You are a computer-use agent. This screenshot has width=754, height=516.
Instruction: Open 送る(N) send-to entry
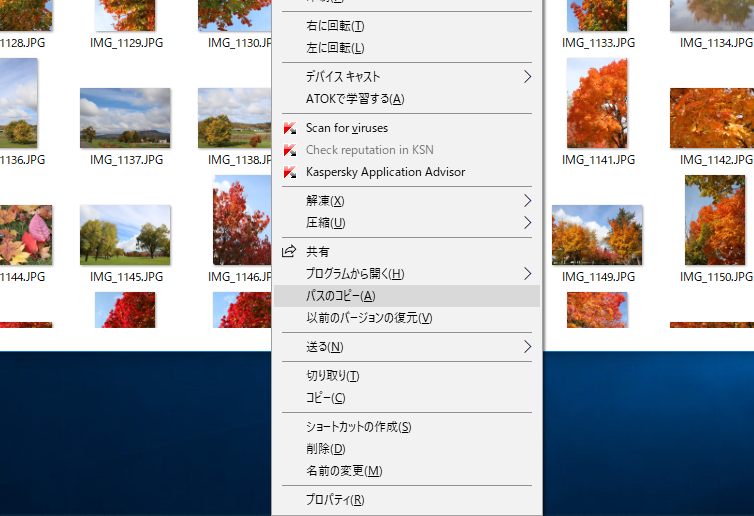(407, 347)
